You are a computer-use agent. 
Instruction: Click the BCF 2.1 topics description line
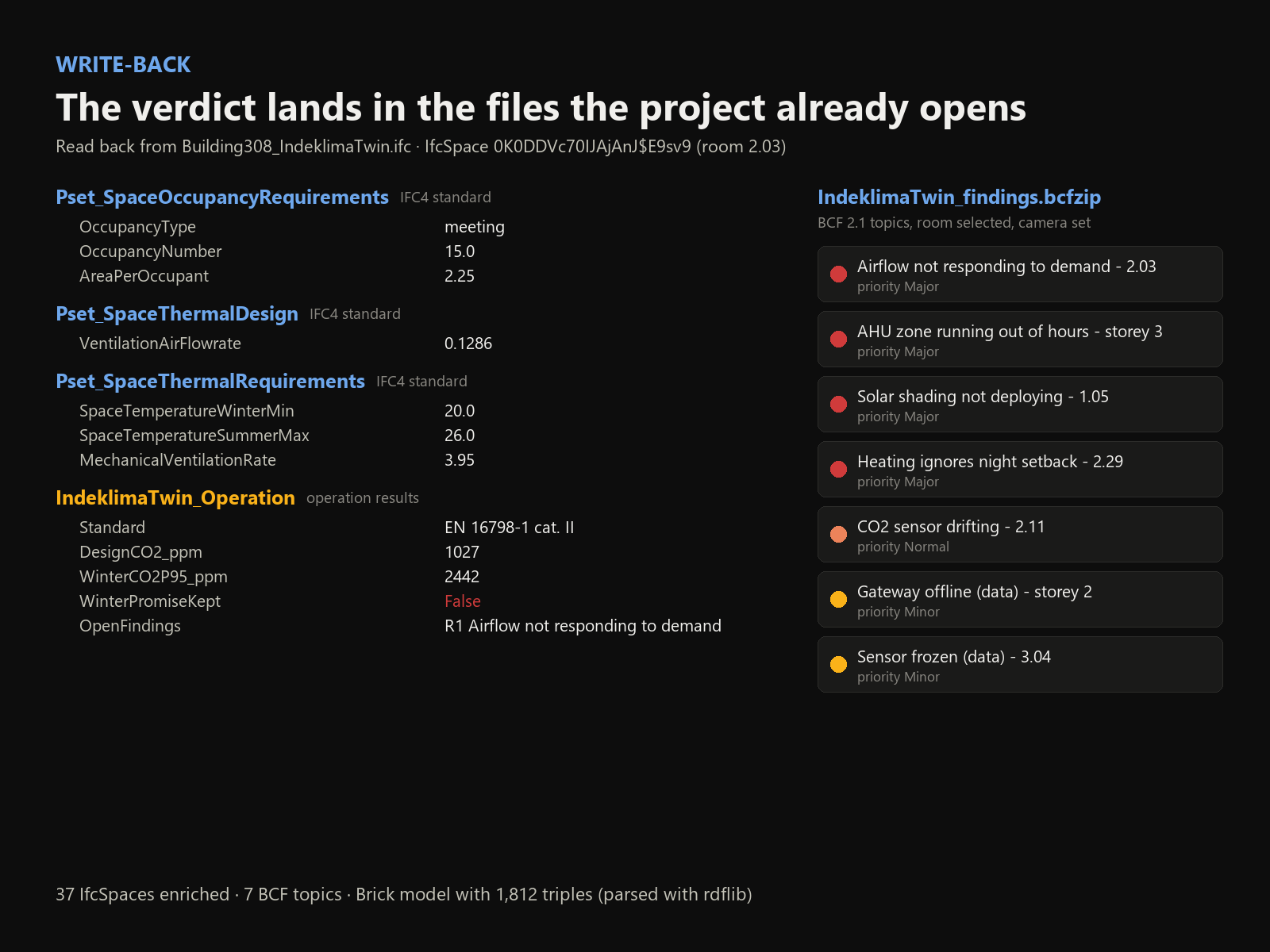click(954, 223)
